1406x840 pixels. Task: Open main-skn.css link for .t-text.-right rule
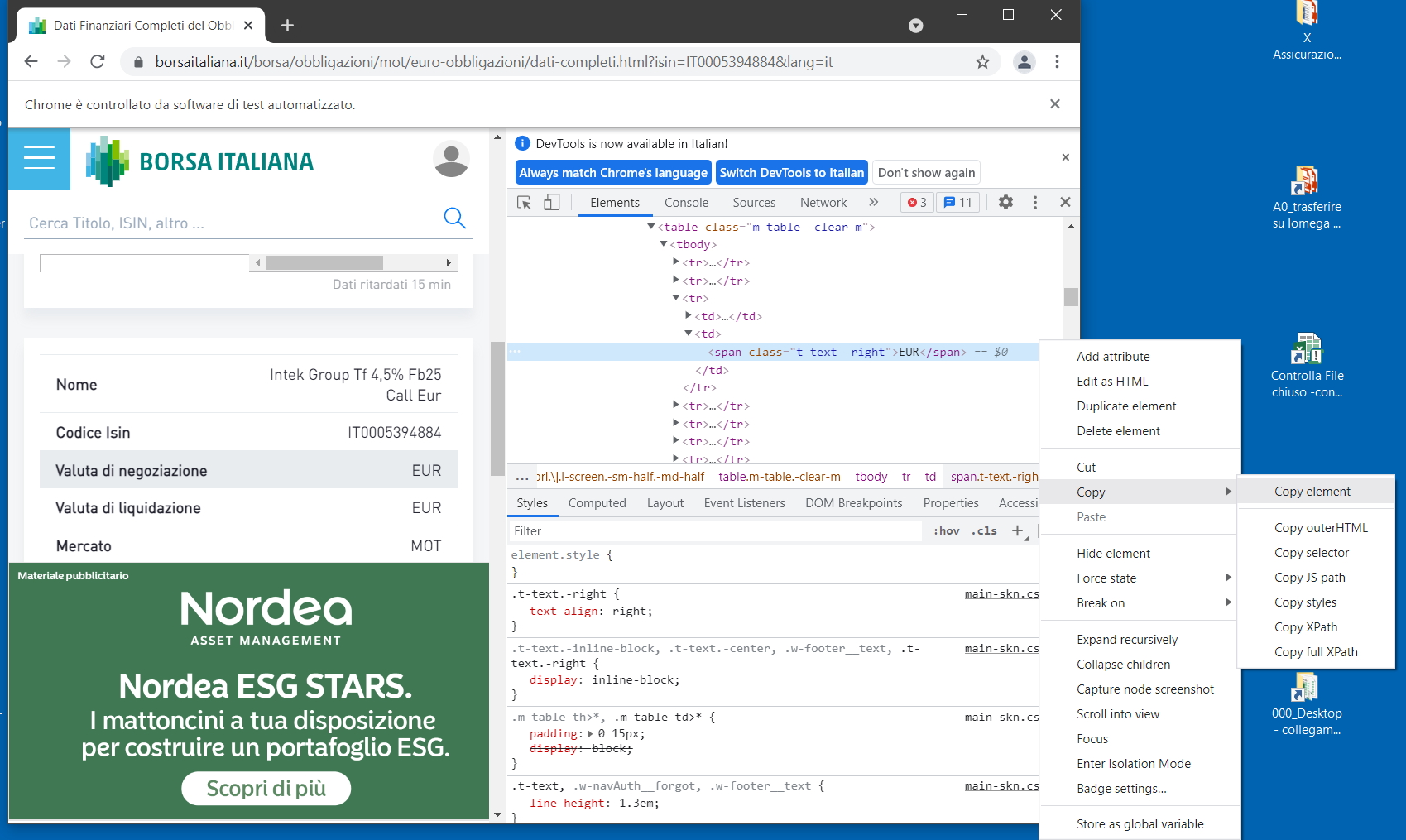tap(1001, 593)
